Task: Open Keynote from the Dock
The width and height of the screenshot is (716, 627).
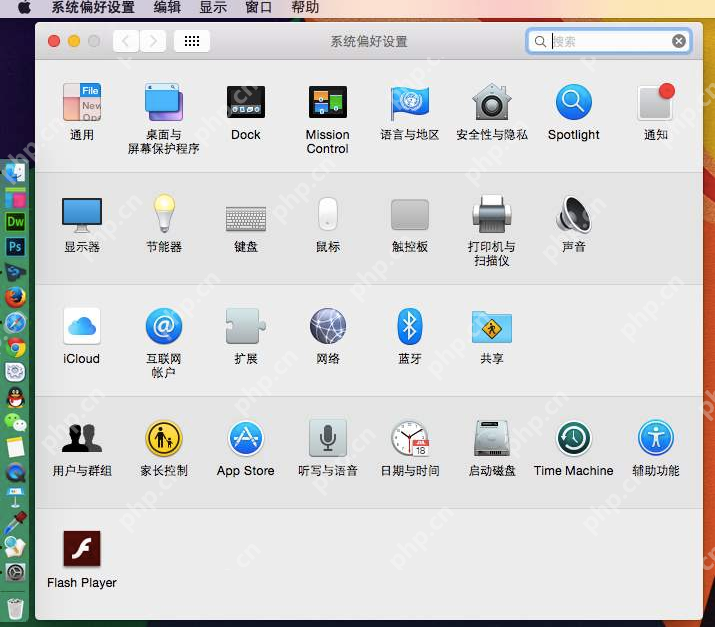Action: [16, 497]
